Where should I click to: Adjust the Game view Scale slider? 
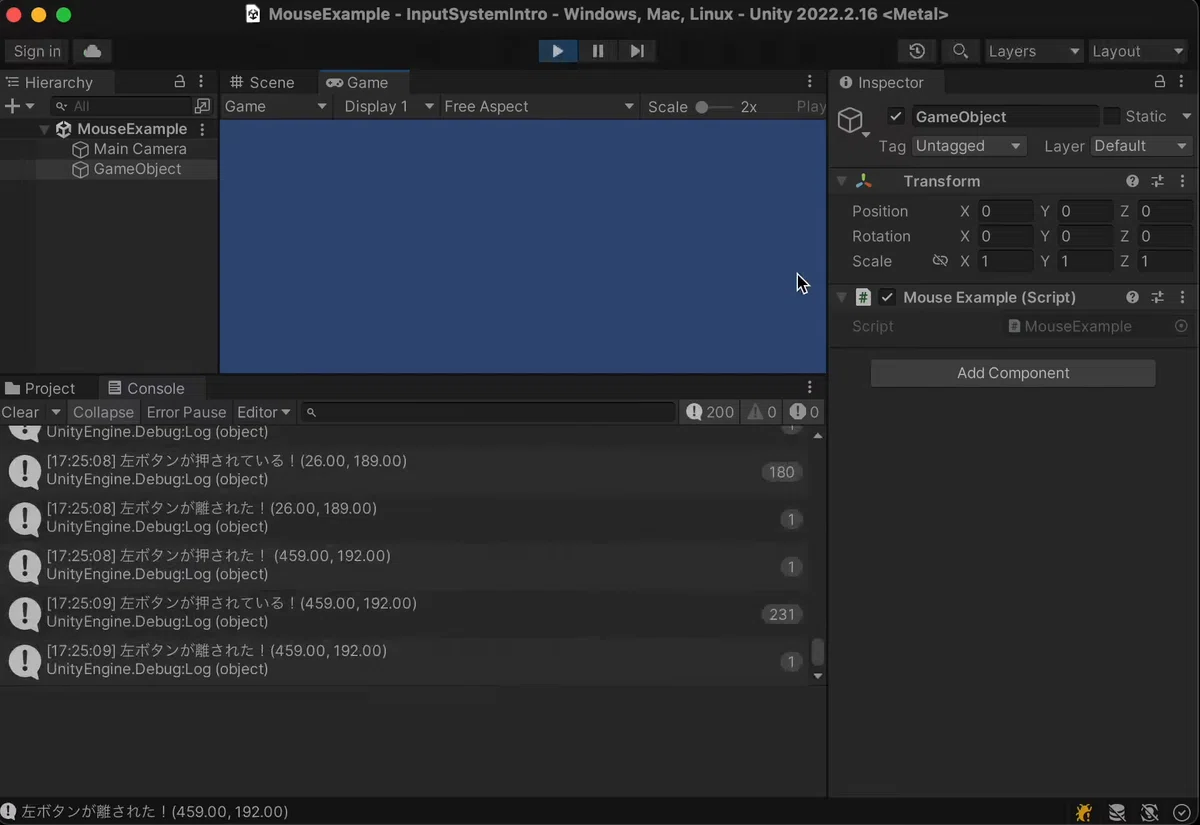(x=713, y=106)
